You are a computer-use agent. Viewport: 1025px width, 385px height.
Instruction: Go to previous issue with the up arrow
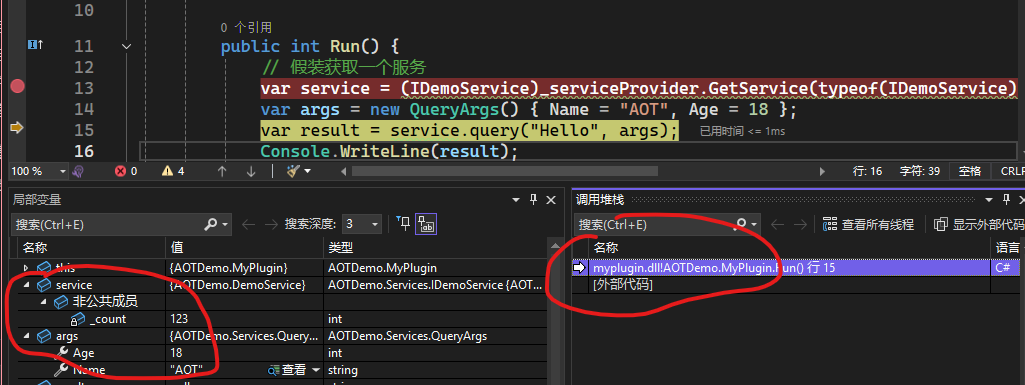(222, 171)
